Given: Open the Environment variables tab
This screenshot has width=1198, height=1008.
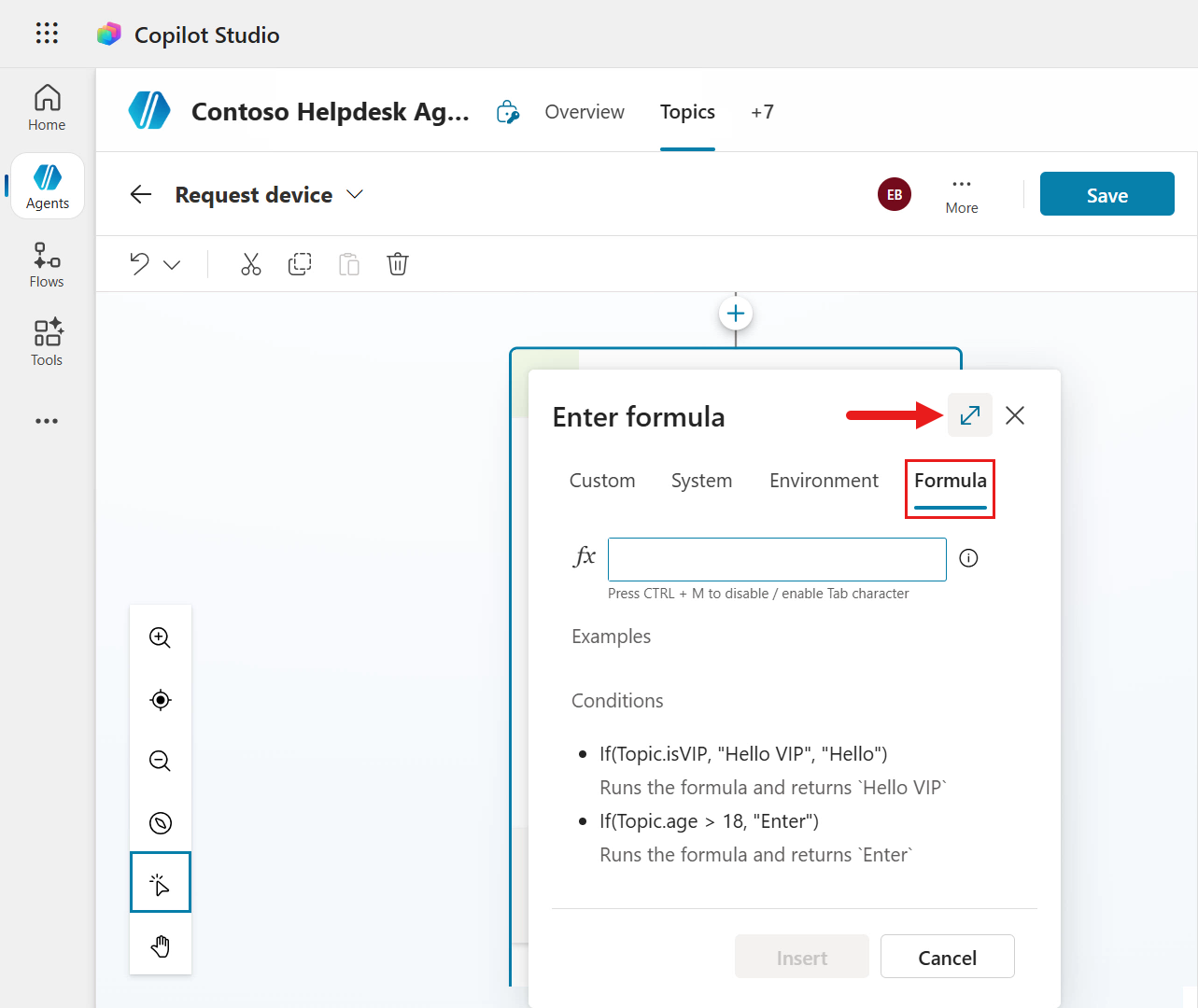Looking at the screenshot, I should (824, 481).
